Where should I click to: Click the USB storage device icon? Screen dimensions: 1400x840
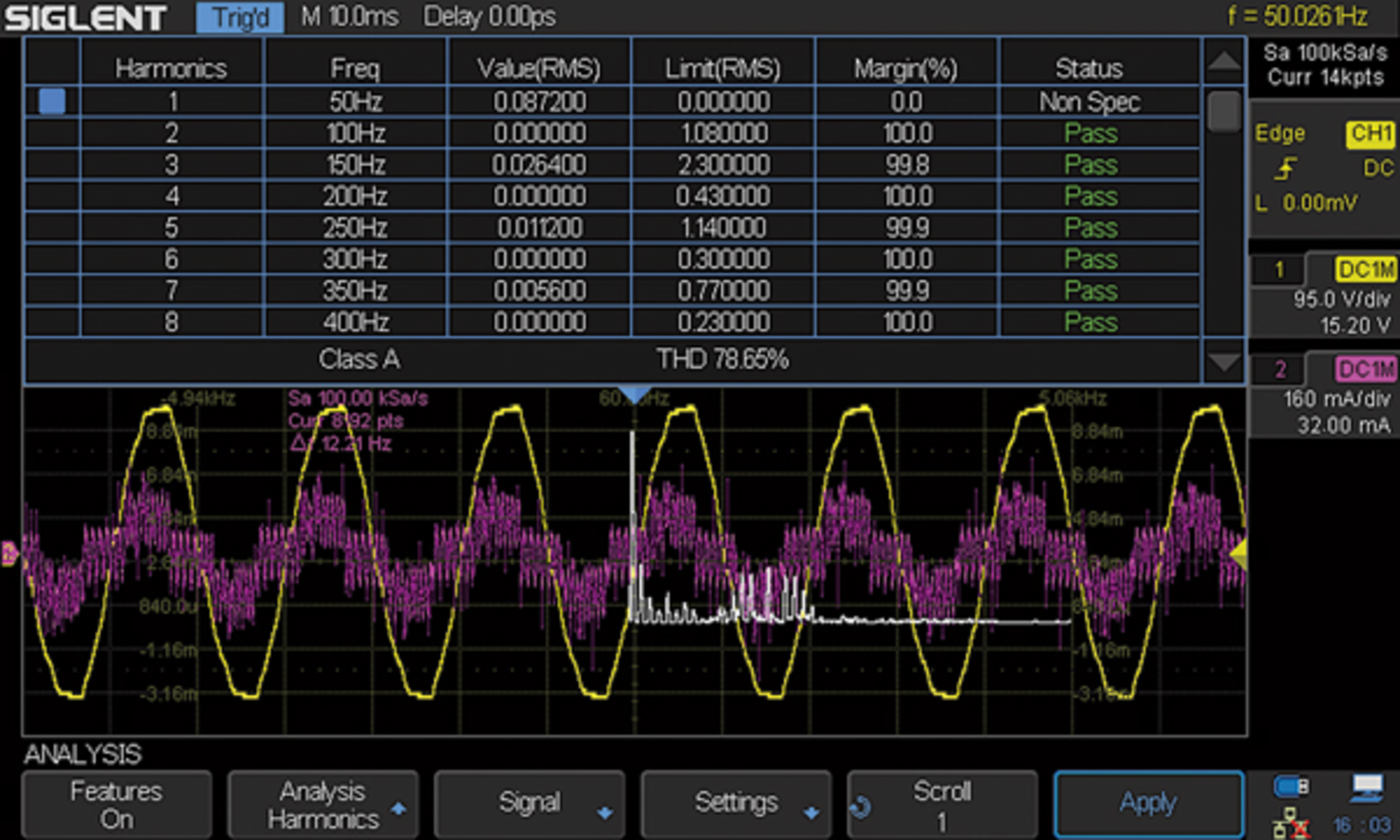(x=1291, y=786)
